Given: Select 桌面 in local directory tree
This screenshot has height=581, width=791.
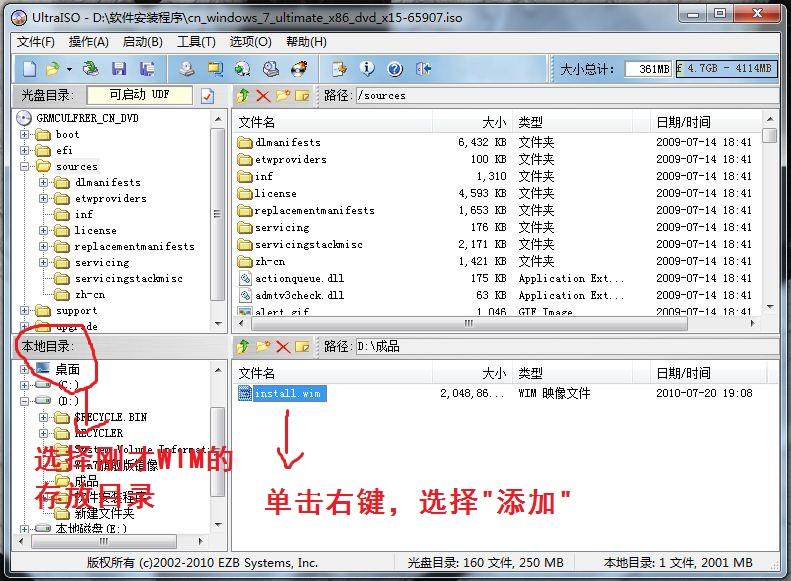Looking at the screenshot, I should 68,369.
